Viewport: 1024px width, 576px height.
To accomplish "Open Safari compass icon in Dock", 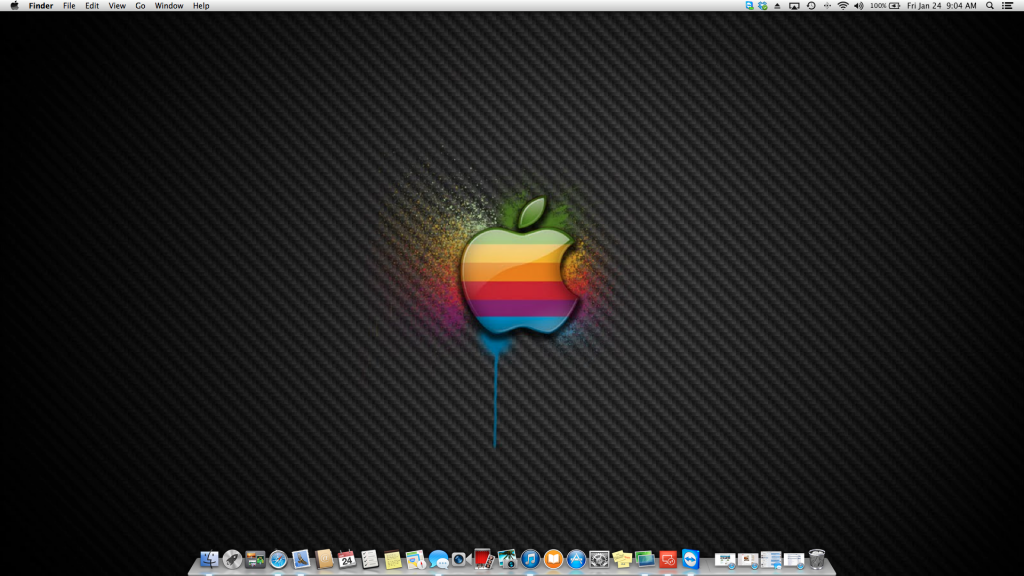I will pyautogui.click(x=278, y=559).
